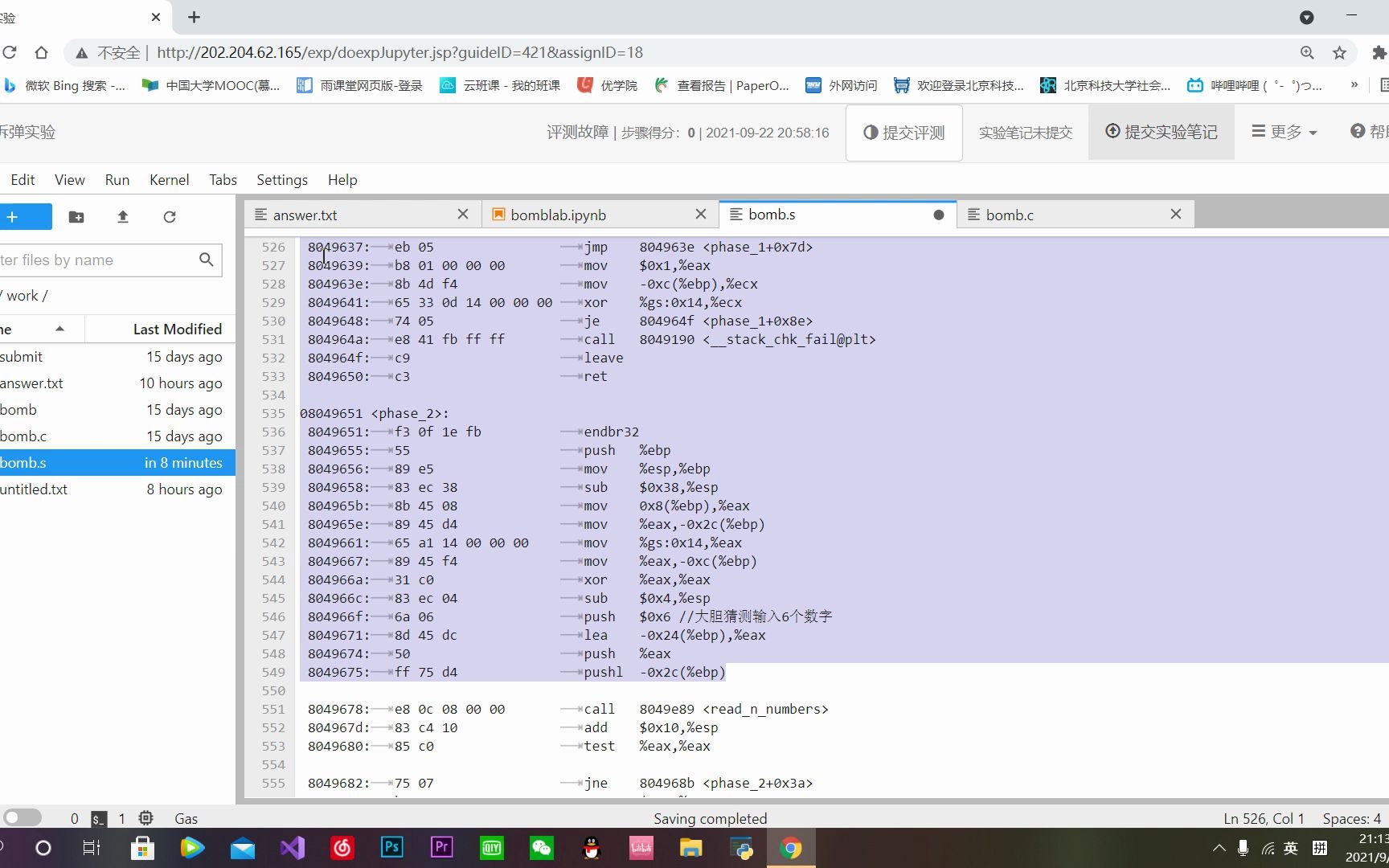Open the 哔哩哔哩 bookmark
The height and width of the screenshot is (868, 1389).
pyautogui.click(x=1255, y=85)
